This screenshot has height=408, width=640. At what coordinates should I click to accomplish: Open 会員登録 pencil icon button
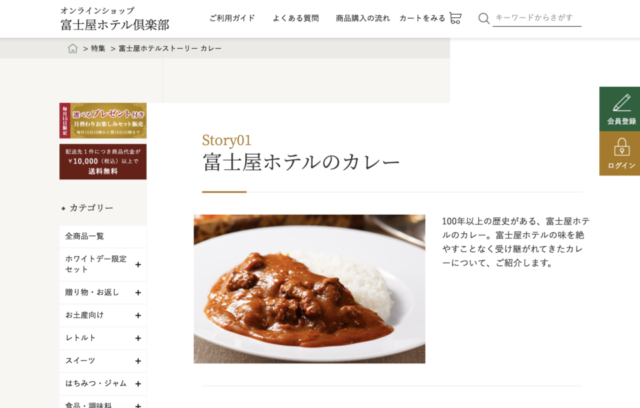click(x=621, y=109)
